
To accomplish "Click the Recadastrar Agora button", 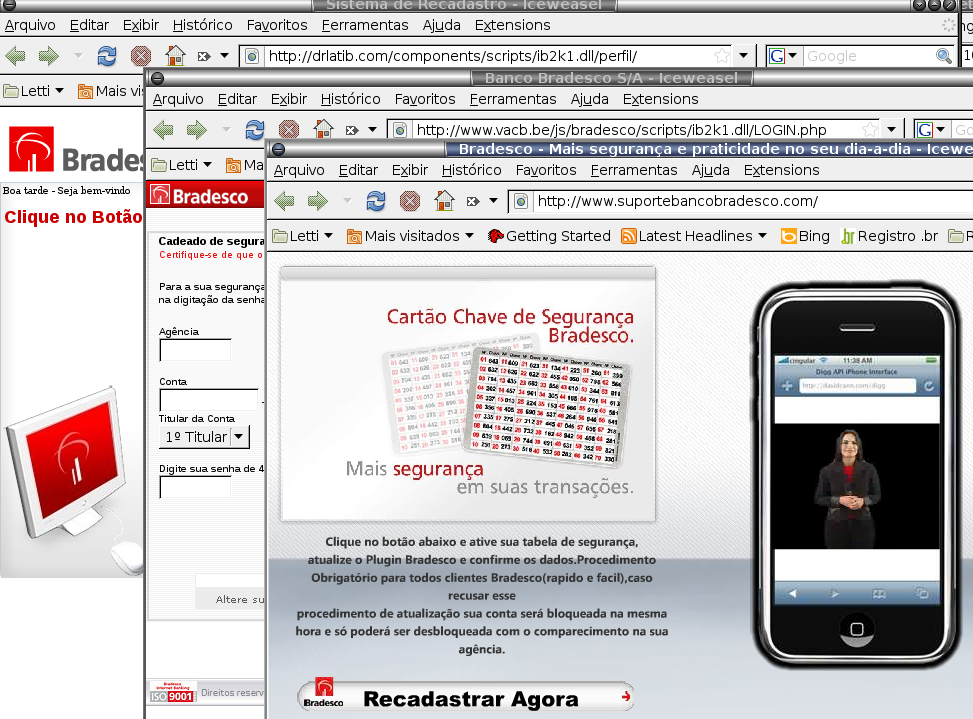I will click(x=465, y=696).
